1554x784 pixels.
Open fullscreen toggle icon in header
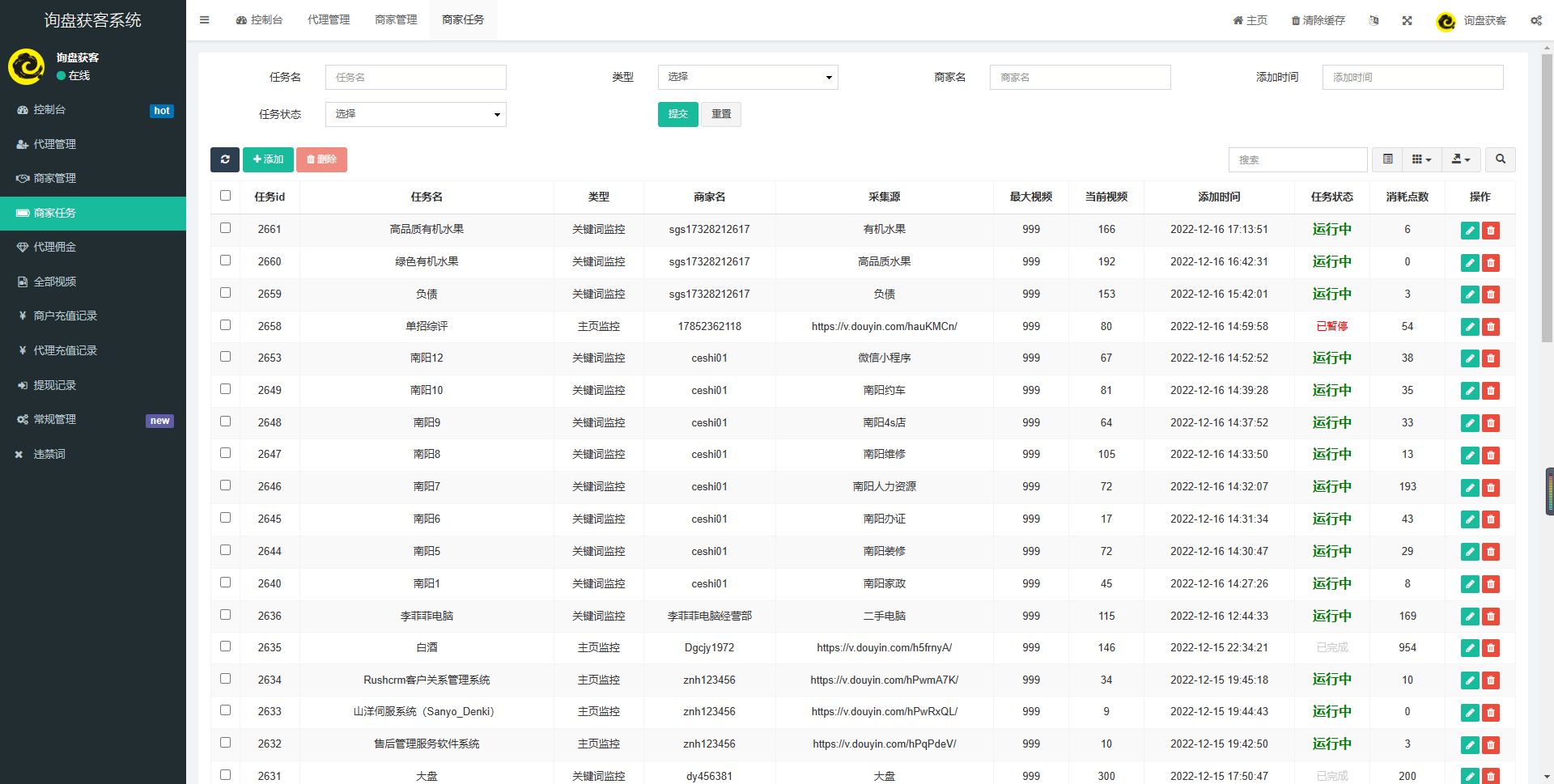coord(1407,20)
